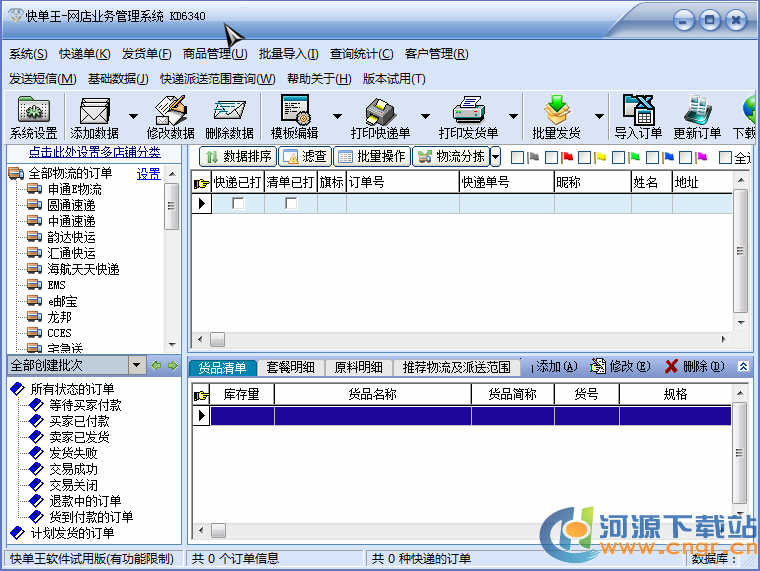Open the 全部创建批次 dropdown
Viewport: 760px width, 571px height.
[136, 366]
